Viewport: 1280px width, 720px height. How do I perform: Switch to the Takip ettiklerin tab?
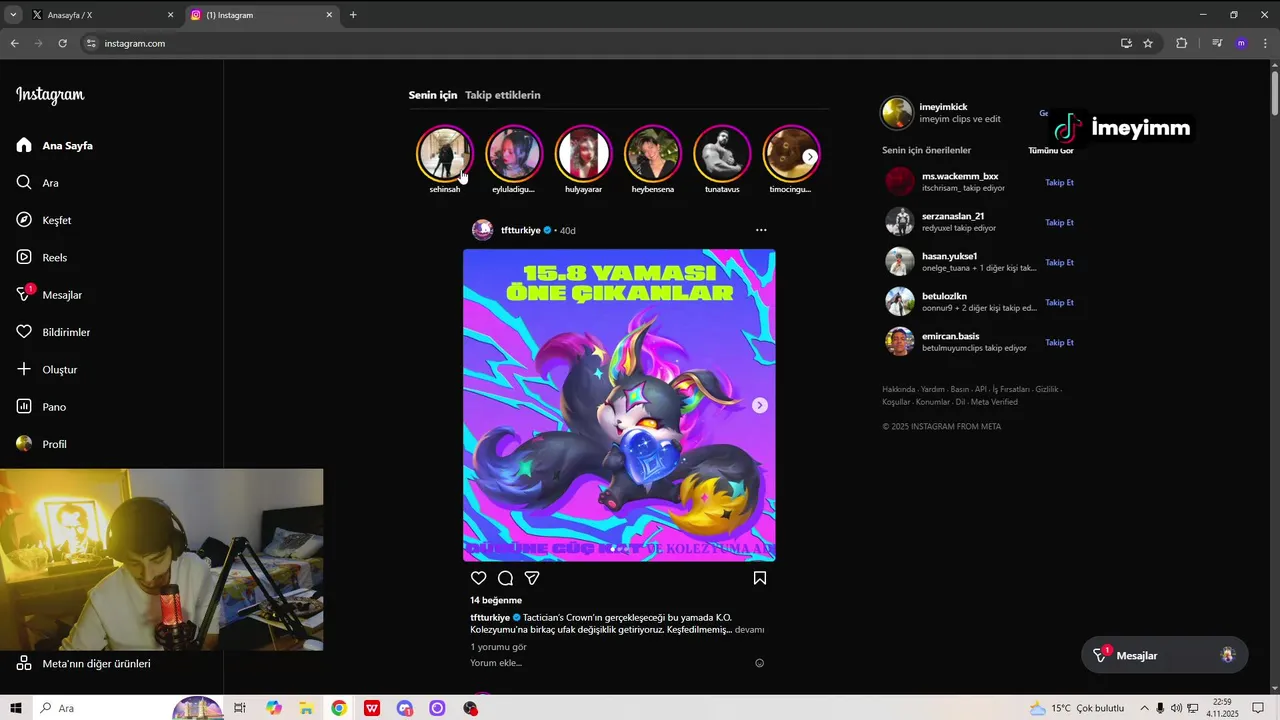[x=503, y=95]
